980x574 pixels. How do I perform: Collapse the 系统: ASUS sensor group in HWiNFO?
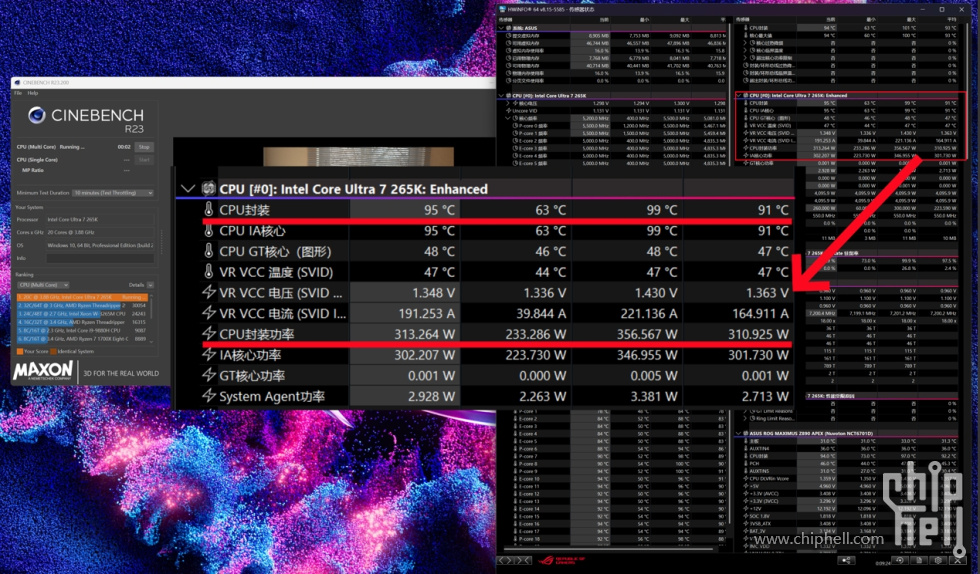pyautogui.click(x=502, y=28)
